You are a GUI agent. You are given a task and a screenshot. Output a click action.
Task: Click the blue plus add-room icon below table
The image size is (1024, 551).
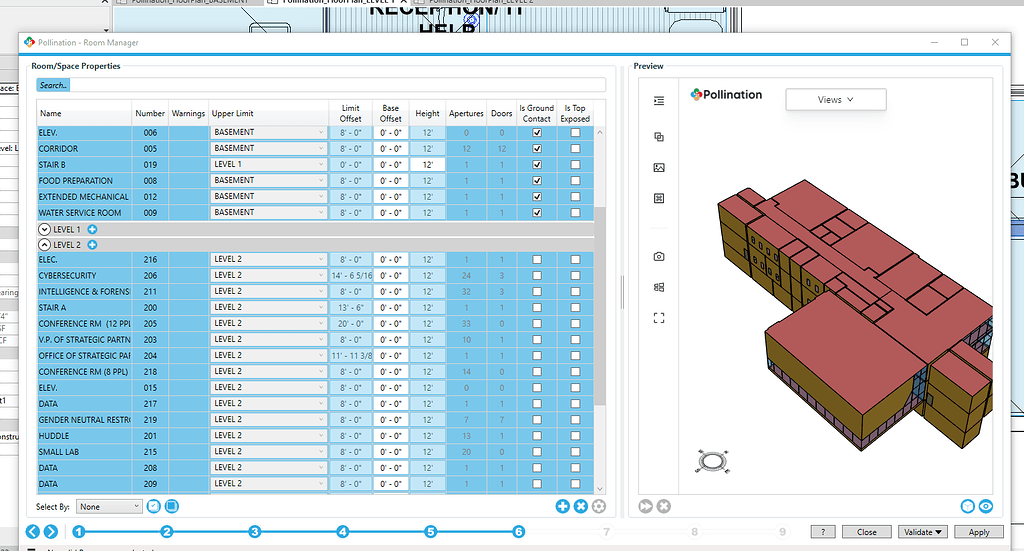pos(562,507)
